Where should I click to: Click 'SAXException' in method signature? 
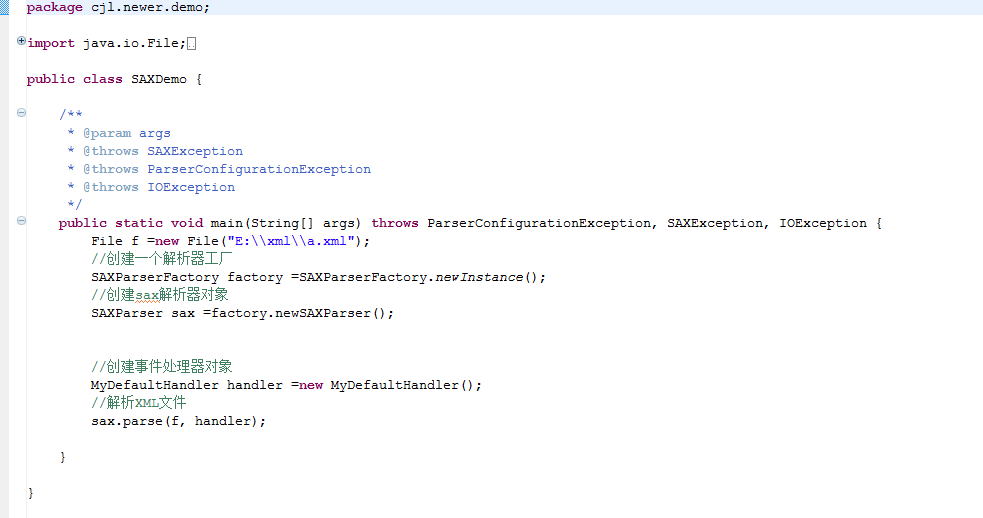click(x=715, y=223)
